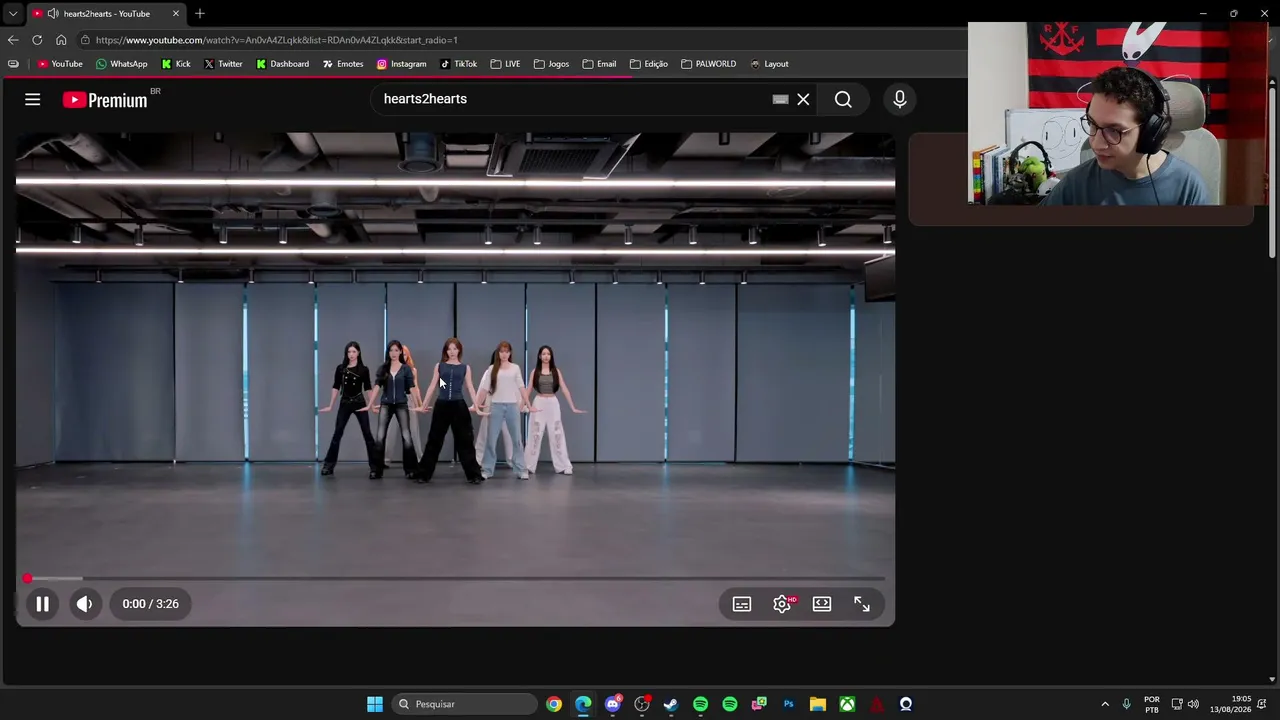
Task: Open Steam from the taskbar
Action: click(x=671, y=704)
